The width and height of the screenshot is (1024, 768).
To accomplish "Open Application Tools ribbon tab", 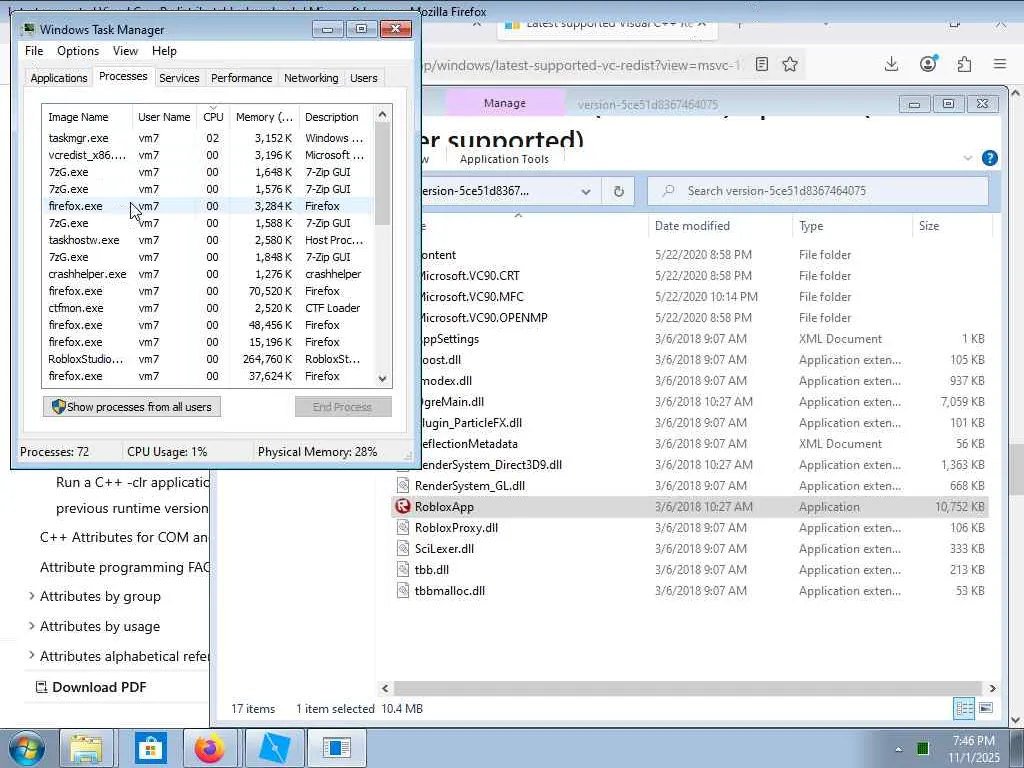I will click(504, 159).
